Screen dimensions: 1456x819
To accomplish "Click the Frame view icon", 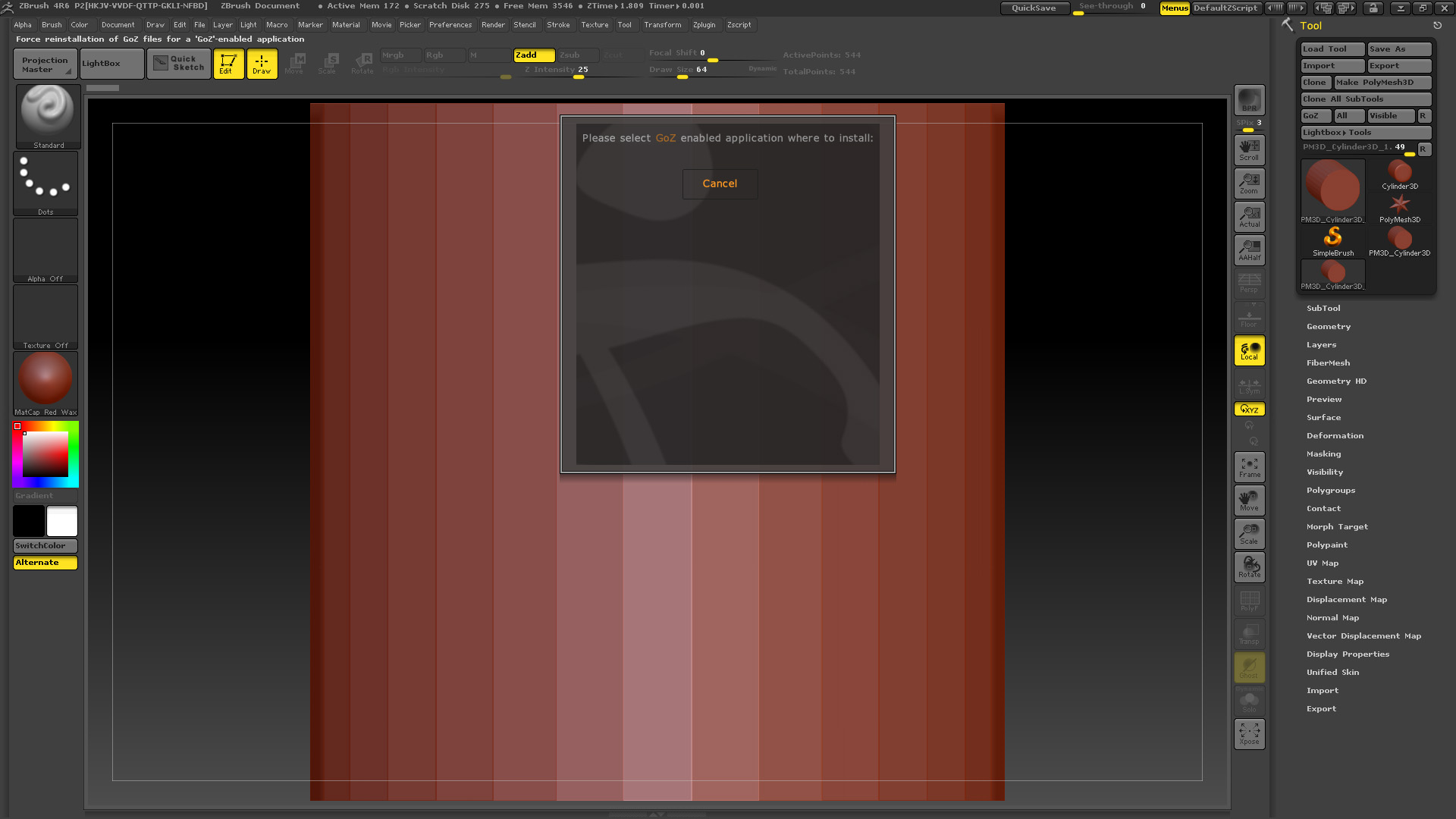I will 1249,467.
